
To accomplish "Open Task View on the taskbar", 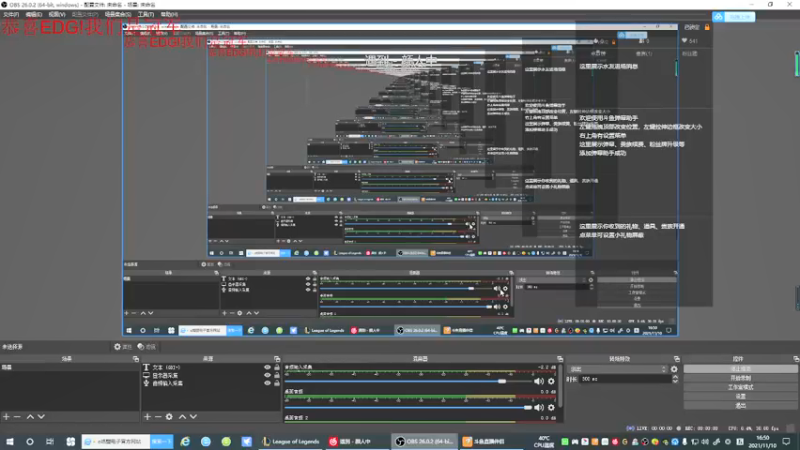I will (49, 441).
